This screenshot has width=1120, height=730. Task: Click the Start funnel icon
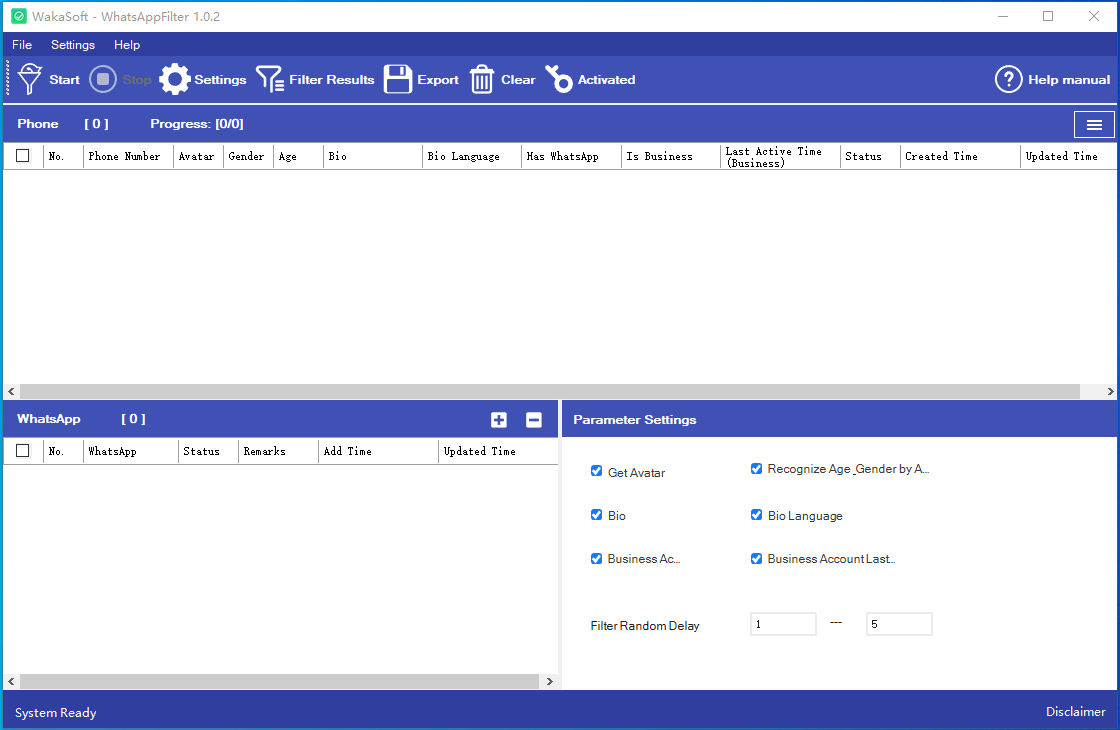point(30,79)
